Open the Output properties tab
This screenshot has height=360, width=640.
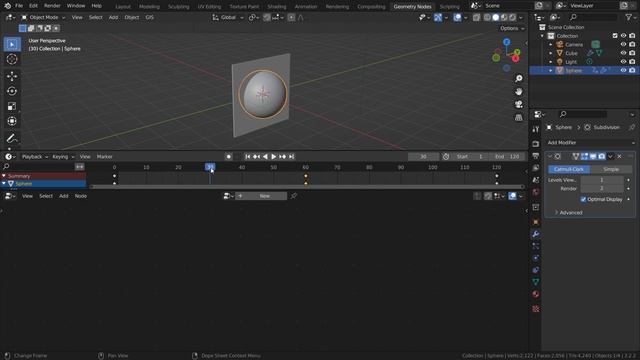click(x=536, y=156)
